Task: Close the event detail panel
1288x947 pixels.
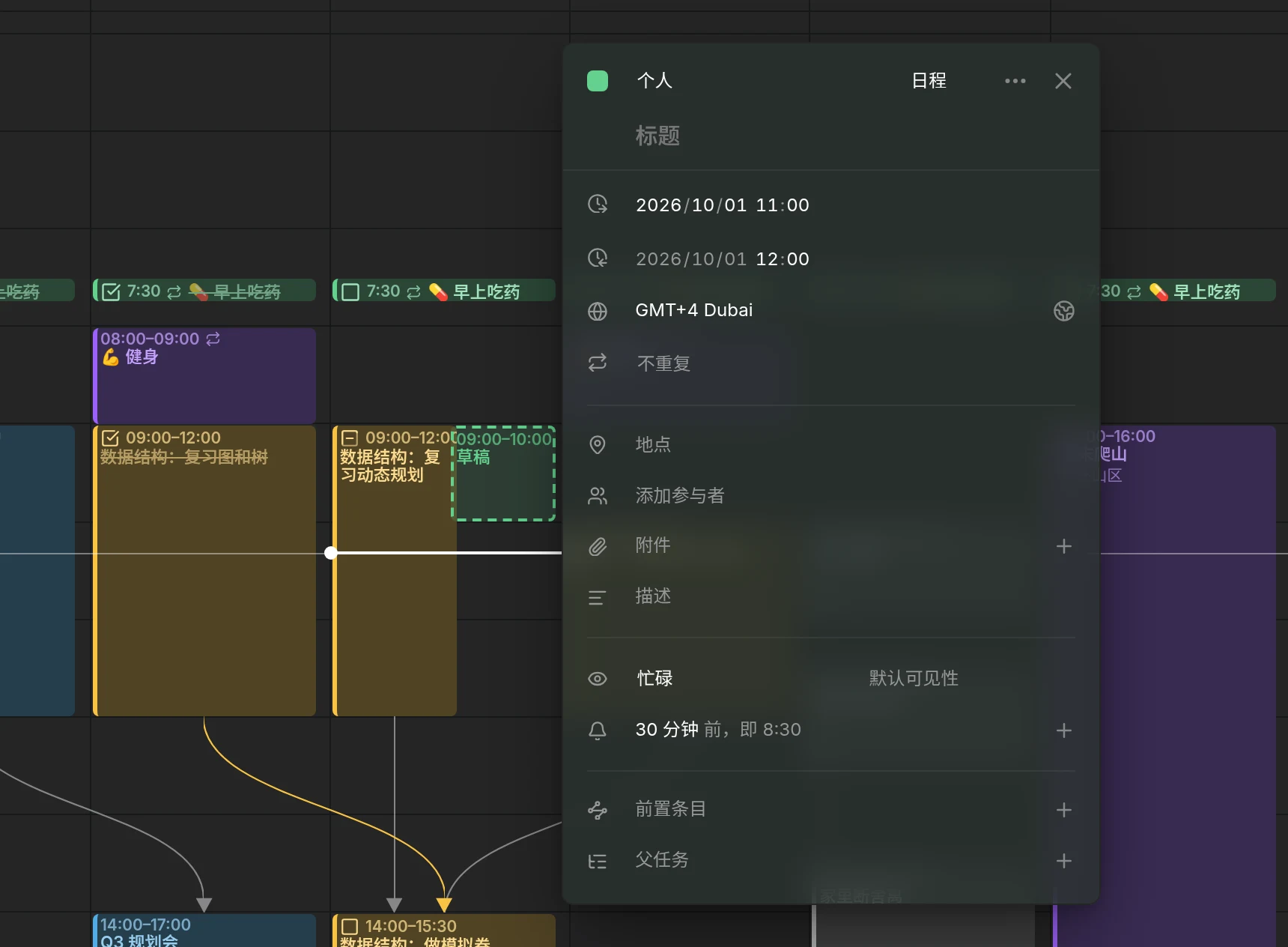Action: coord(1063,81)
